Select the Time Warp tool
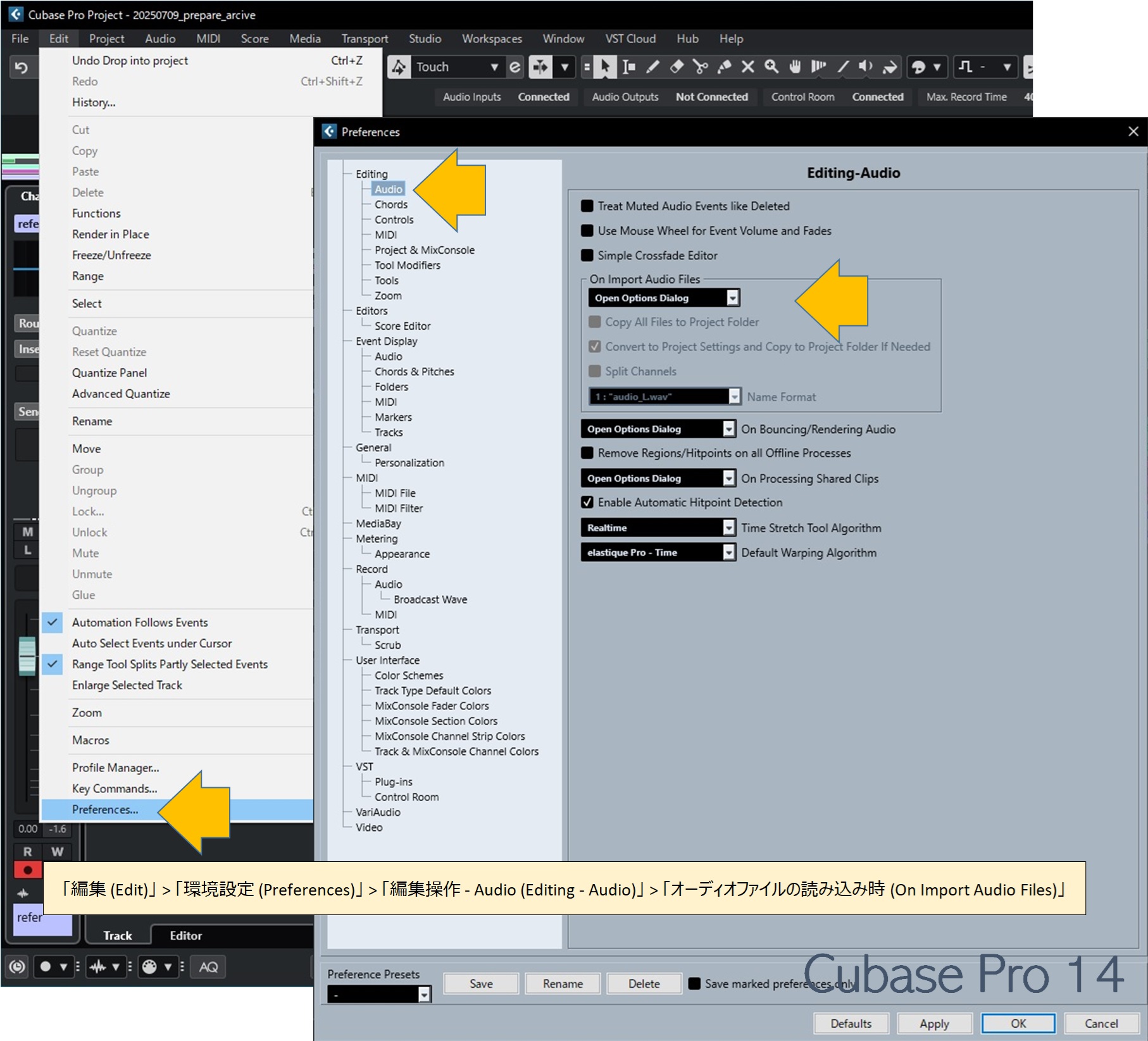The width and height of the screenshot is (1148, 1041). pos(819,67)
